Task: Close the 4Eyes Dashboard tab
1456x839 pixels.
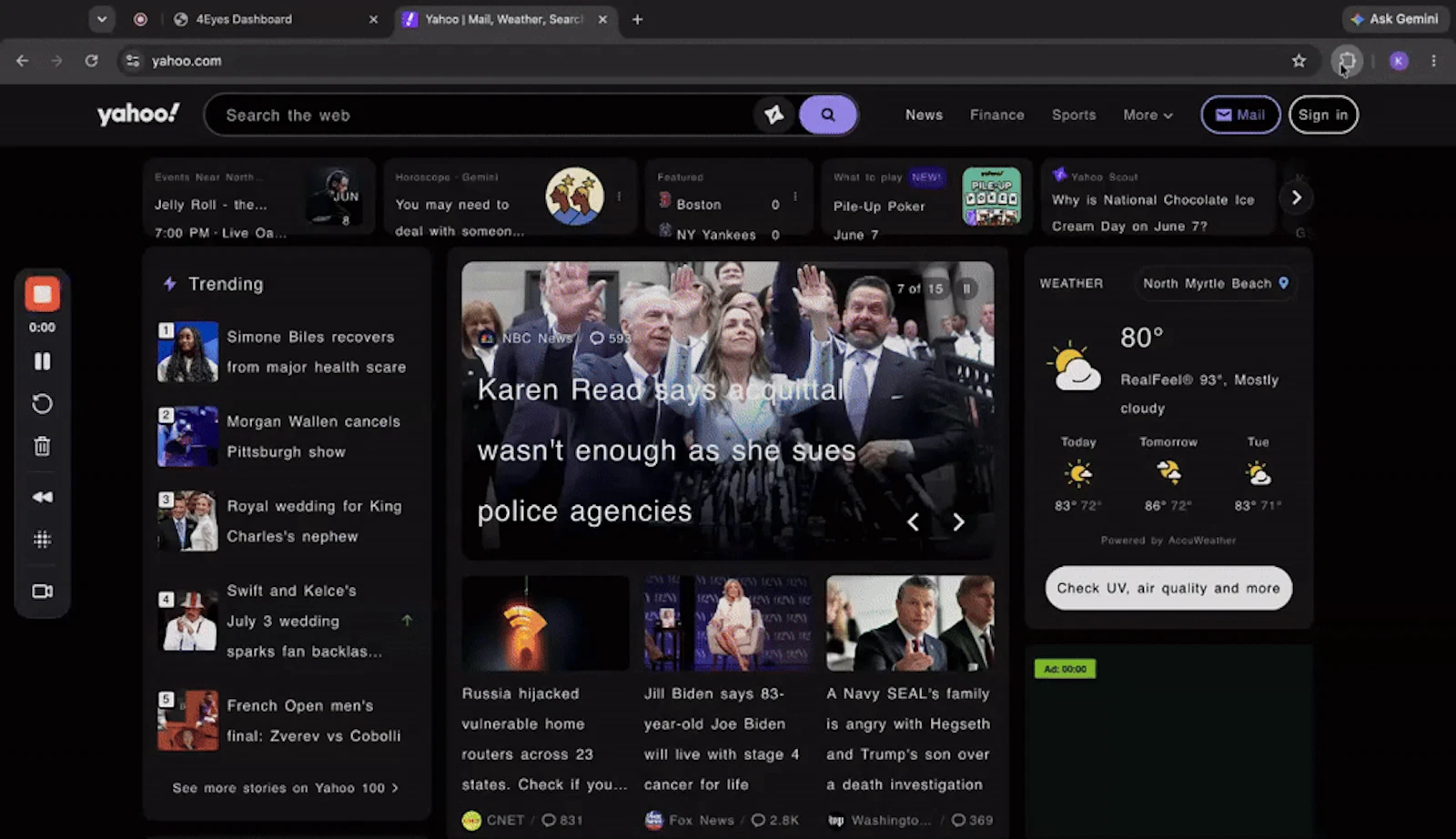Action: 373,19
